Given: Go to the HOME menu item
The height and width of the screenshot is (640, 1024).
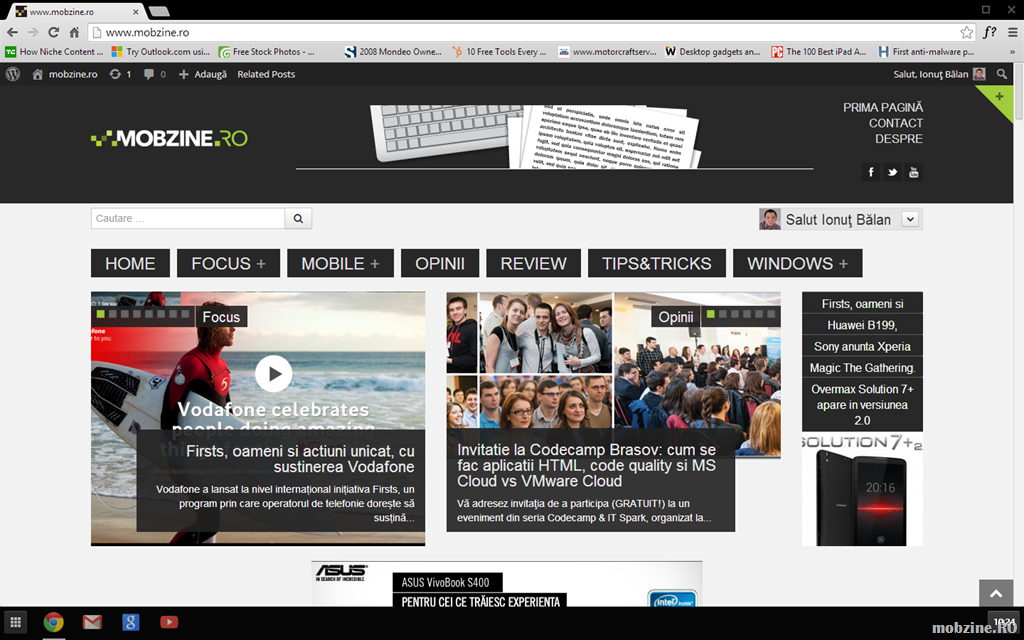Looking at the screenshot, I should coord(130,263).
